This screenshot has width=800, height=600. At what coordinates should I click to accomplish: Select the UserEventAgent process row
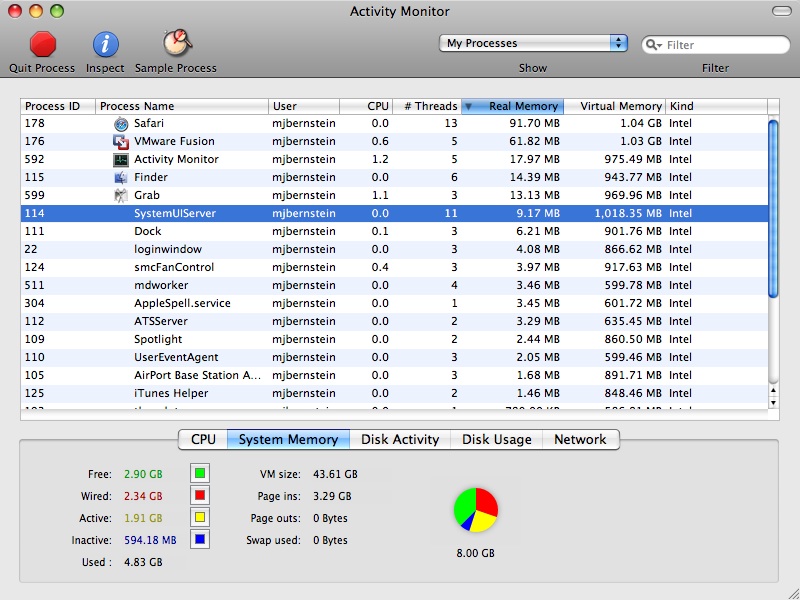394,358
